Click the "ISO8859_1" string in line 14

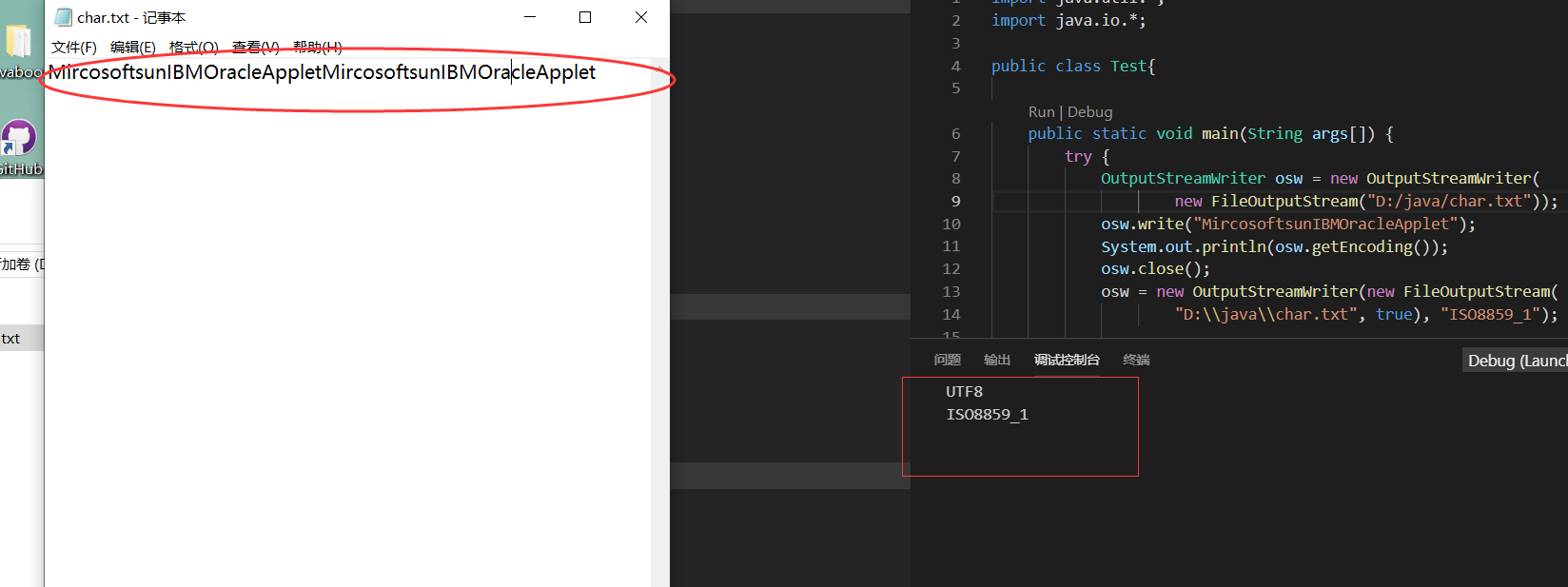pos(1489,314)
